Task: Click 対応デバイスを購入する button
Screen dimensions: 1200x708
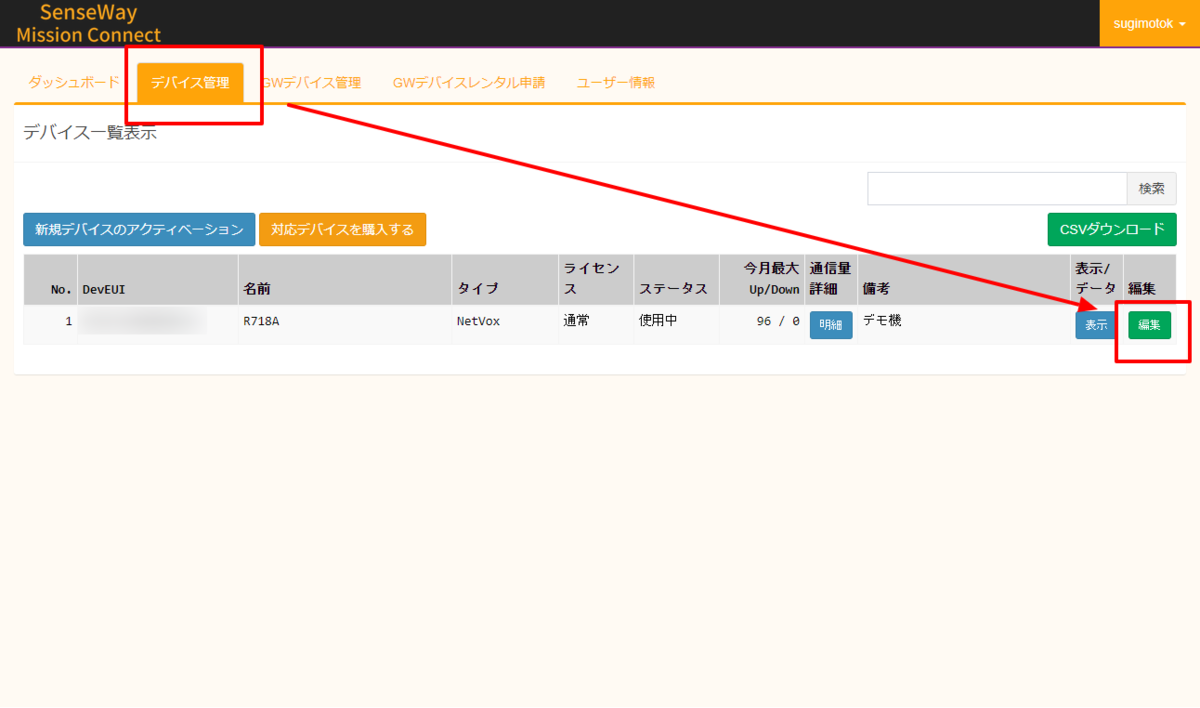Action: [343, 229]
